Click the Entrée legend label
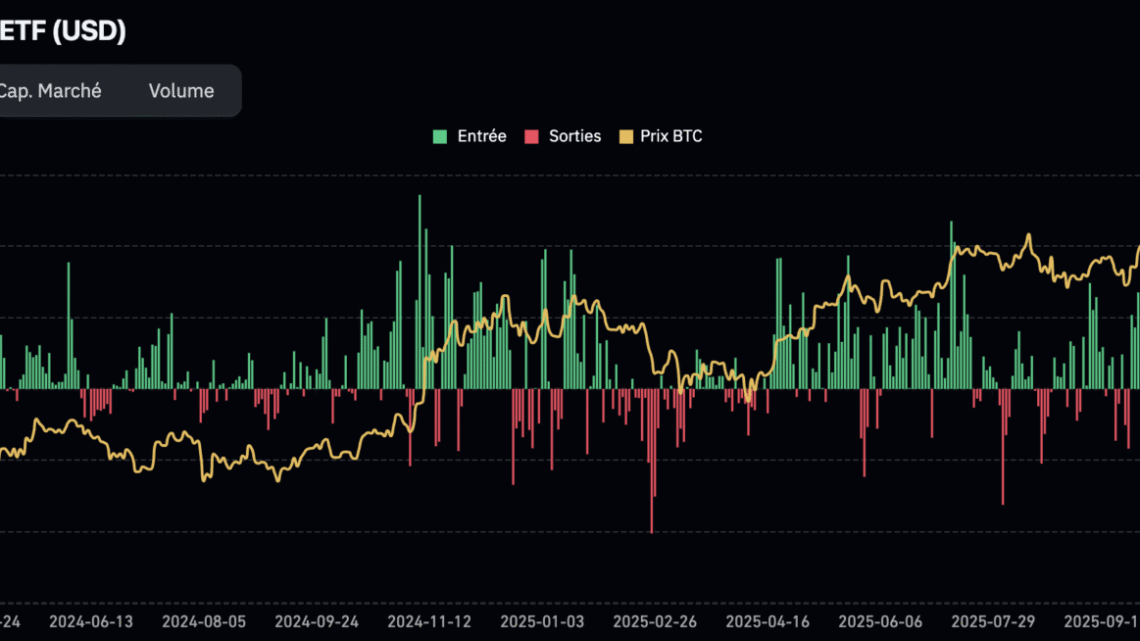Image resolution: width=1140 pixels, height=641 pixels. pos(481,136)
